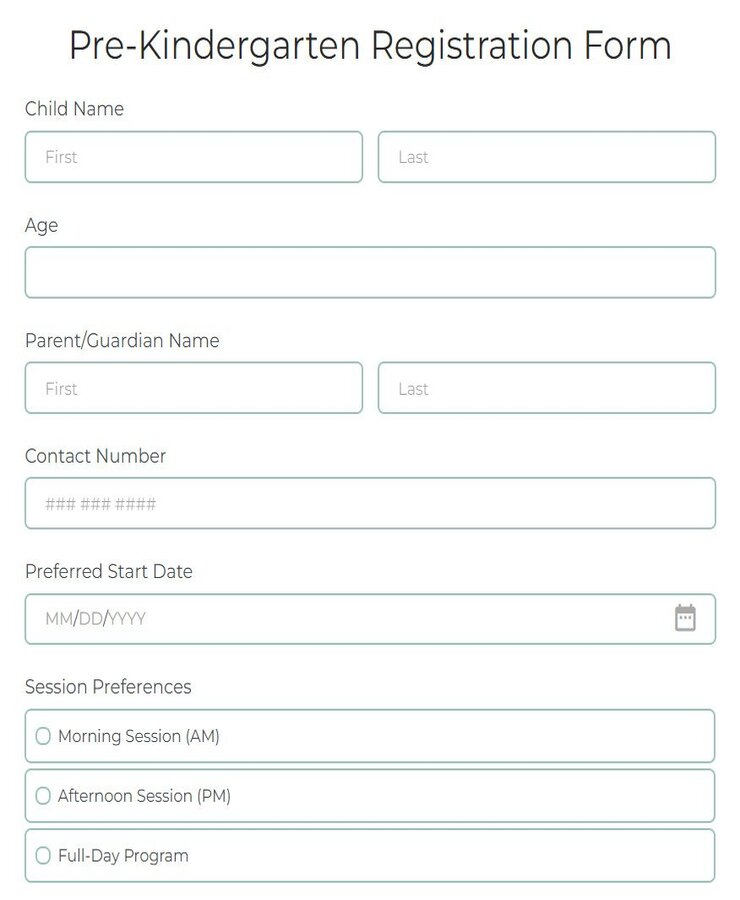Open the date picker calendar icon
Image resolution: width=740 pixels, height=900 pixels.
[x=686, y=618]
